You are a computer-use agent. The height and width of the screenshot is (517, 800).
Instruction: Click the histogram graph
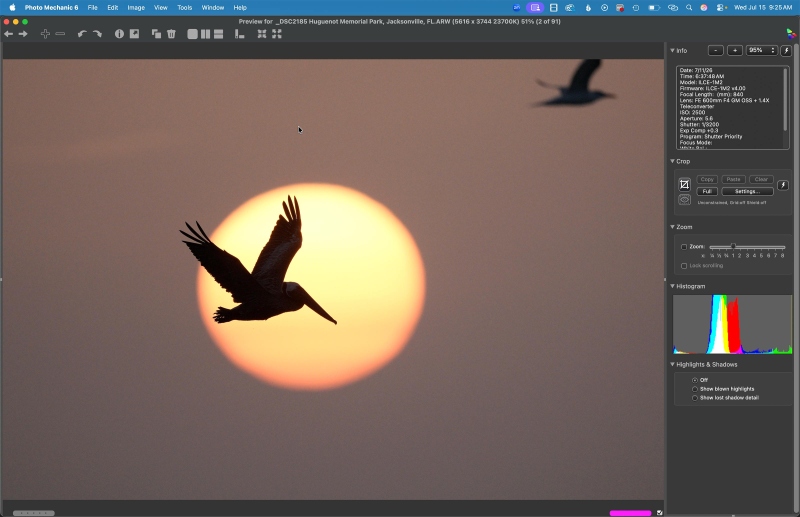[x=732, y=324]
